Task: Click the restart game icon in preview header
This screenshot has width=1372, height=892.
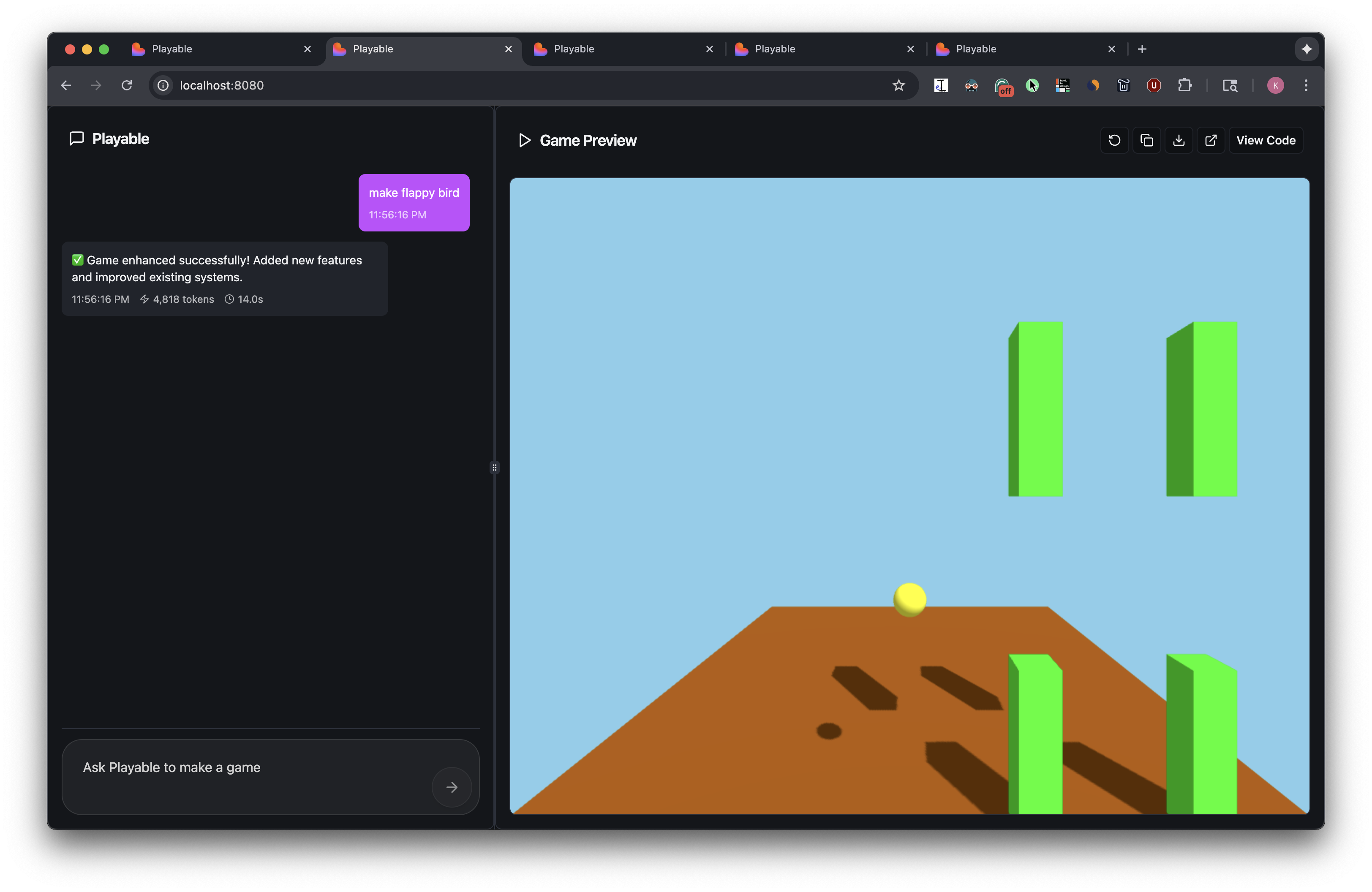Action: click(1114, 140)
